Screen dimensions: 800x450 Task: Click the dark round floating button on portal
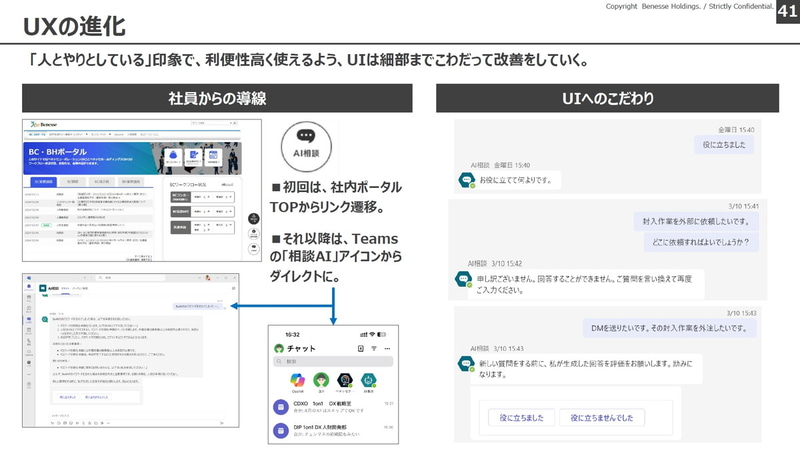coord(254,218)
